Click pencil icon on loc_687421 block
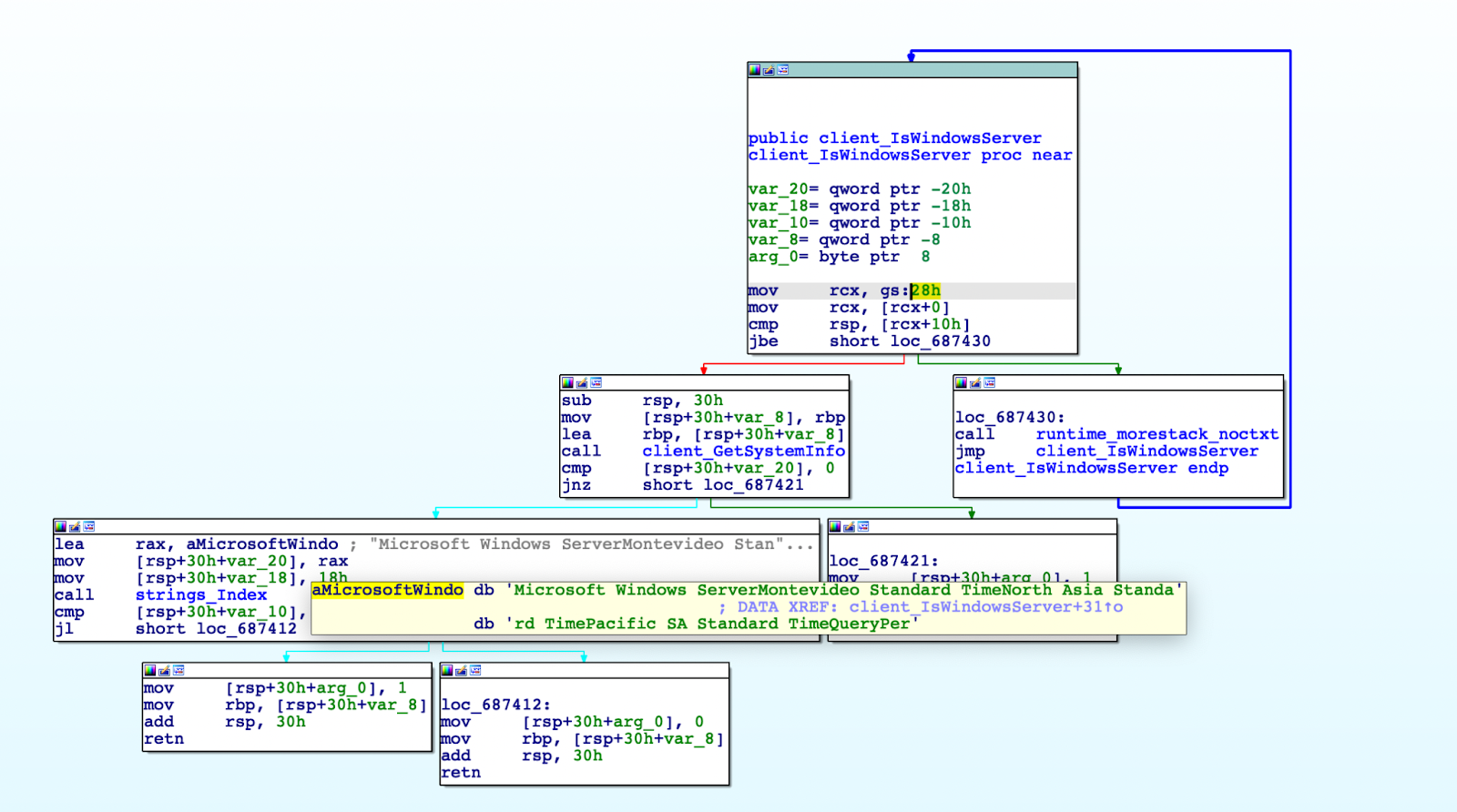The width and height of the screenshot is (1457, 812). coord(849,527)
